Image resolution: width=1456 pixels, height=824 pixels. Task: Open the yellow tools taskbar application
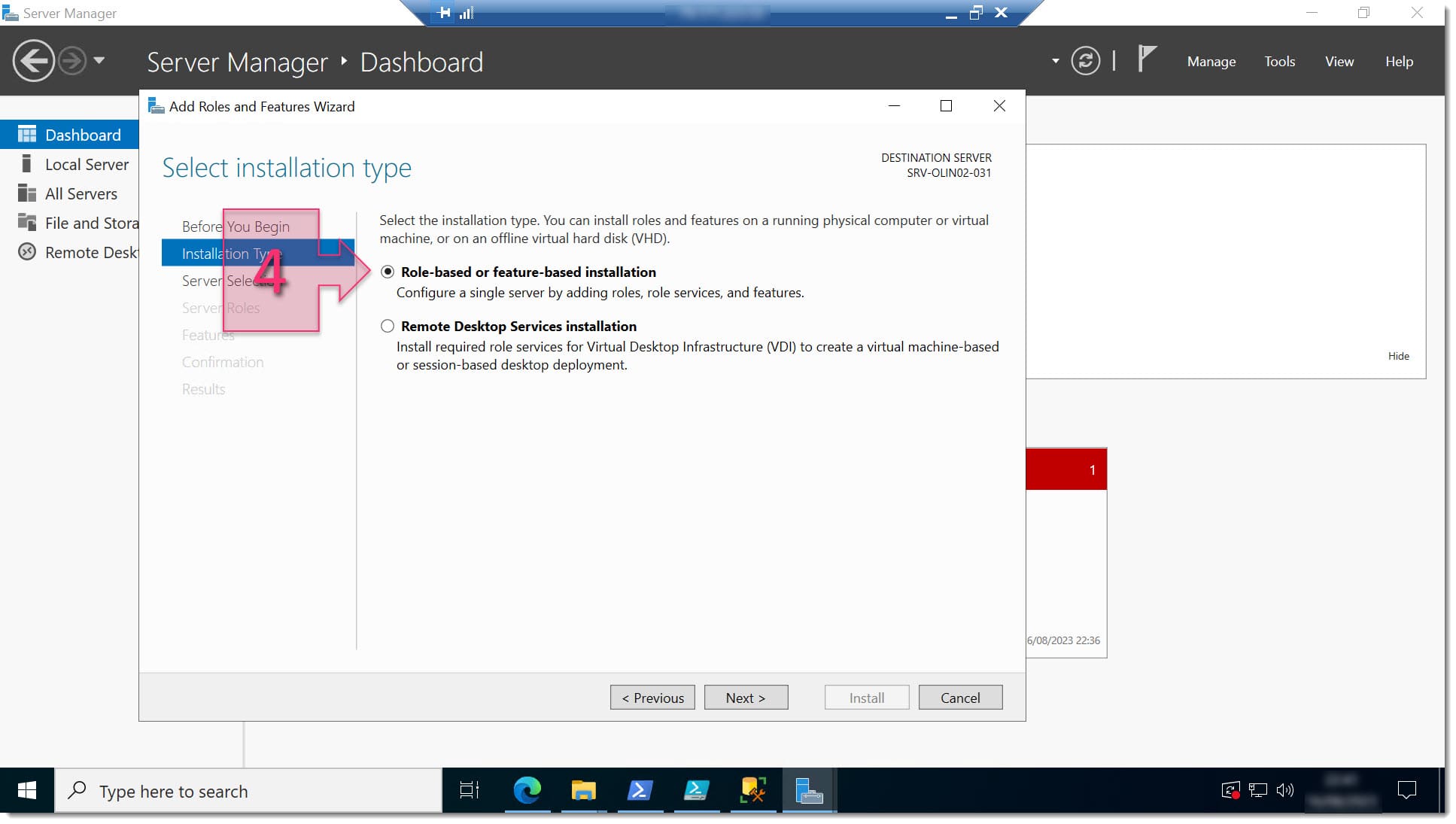coord(752,790)
